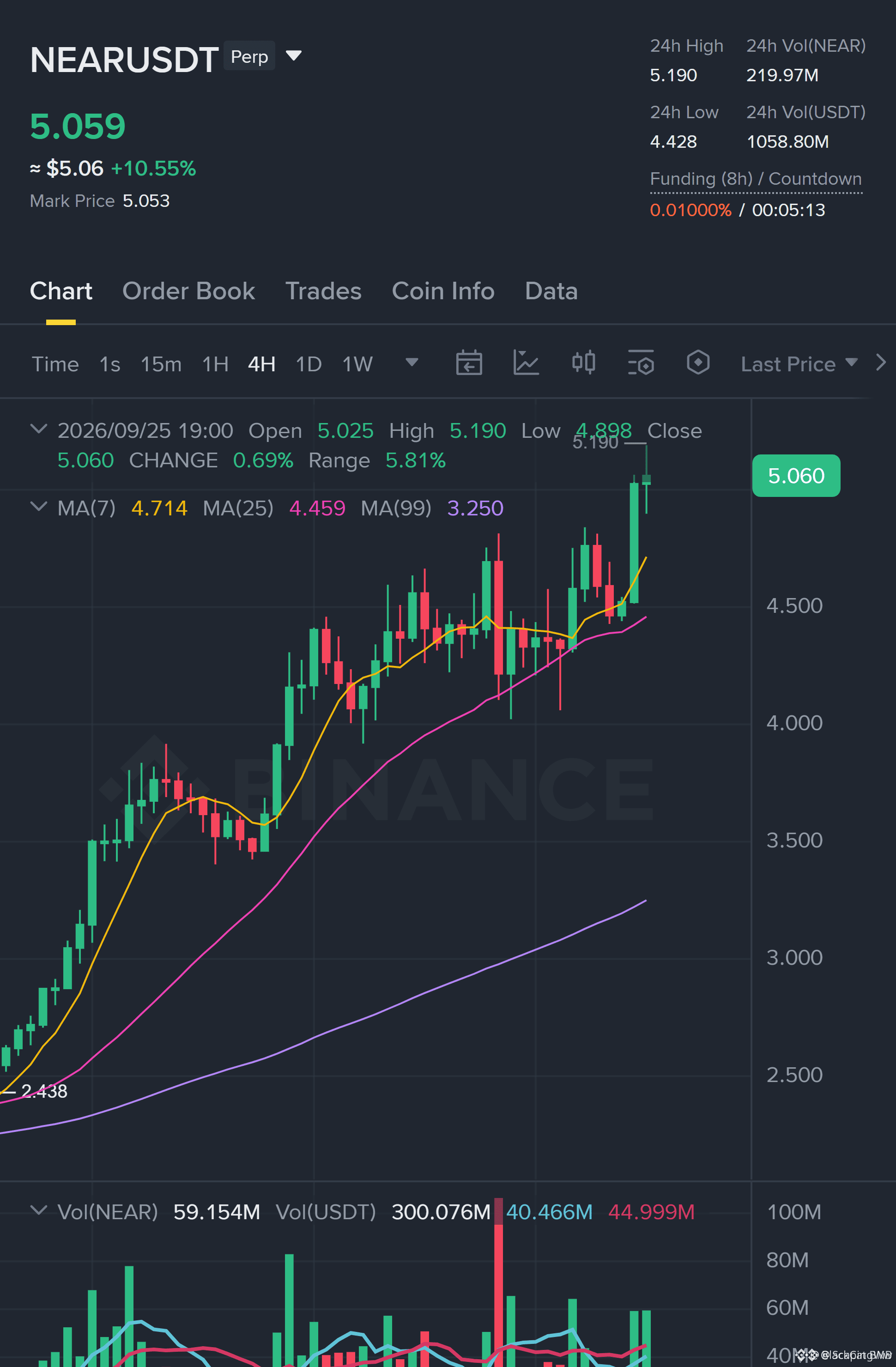The image size is (896, 1367).
Task: Select the 15m interval
Action: [x=161, y=364]
